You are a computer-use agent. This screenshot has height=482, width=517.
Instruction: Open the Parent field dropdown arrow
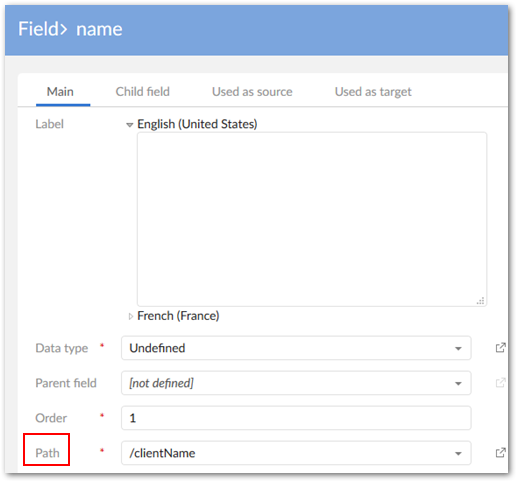458,383
